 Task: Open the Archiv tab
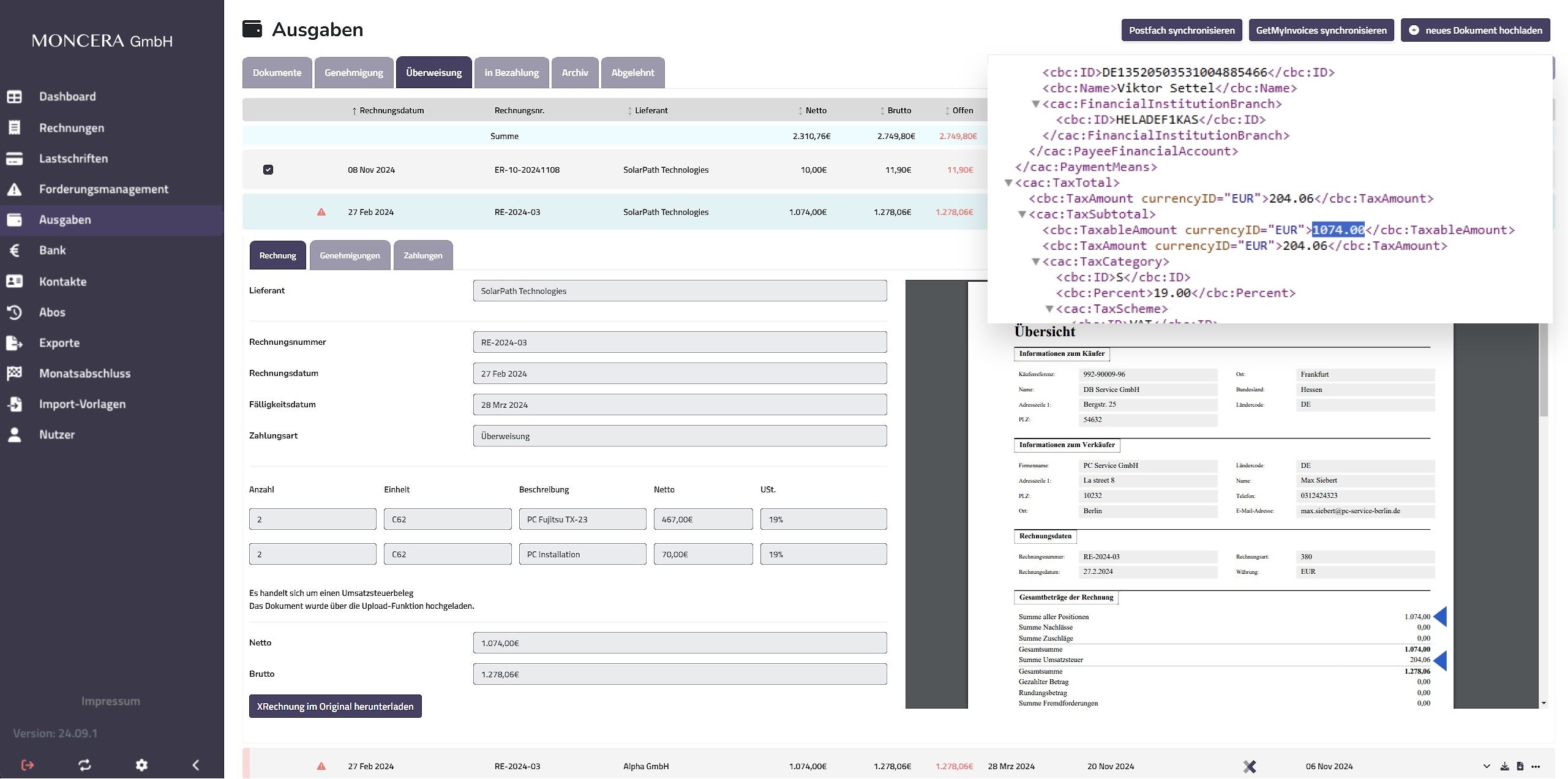point(574,72)
